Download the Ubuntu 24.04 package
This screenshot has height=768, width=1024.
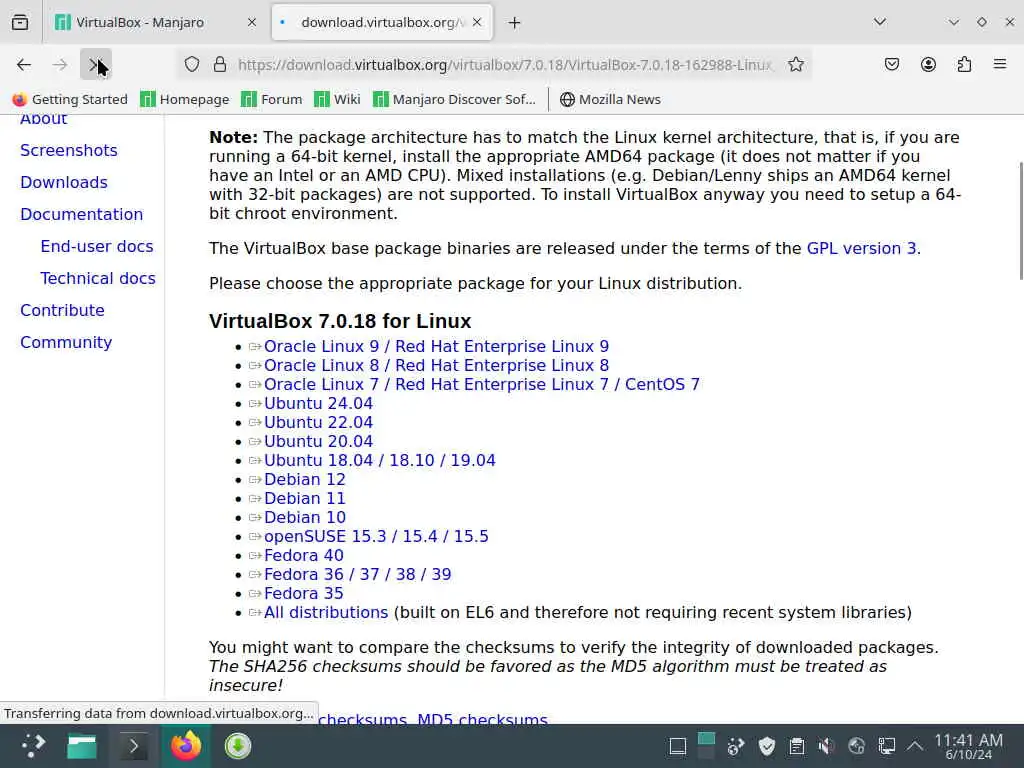pyautogui.click(x=318, y=403)
